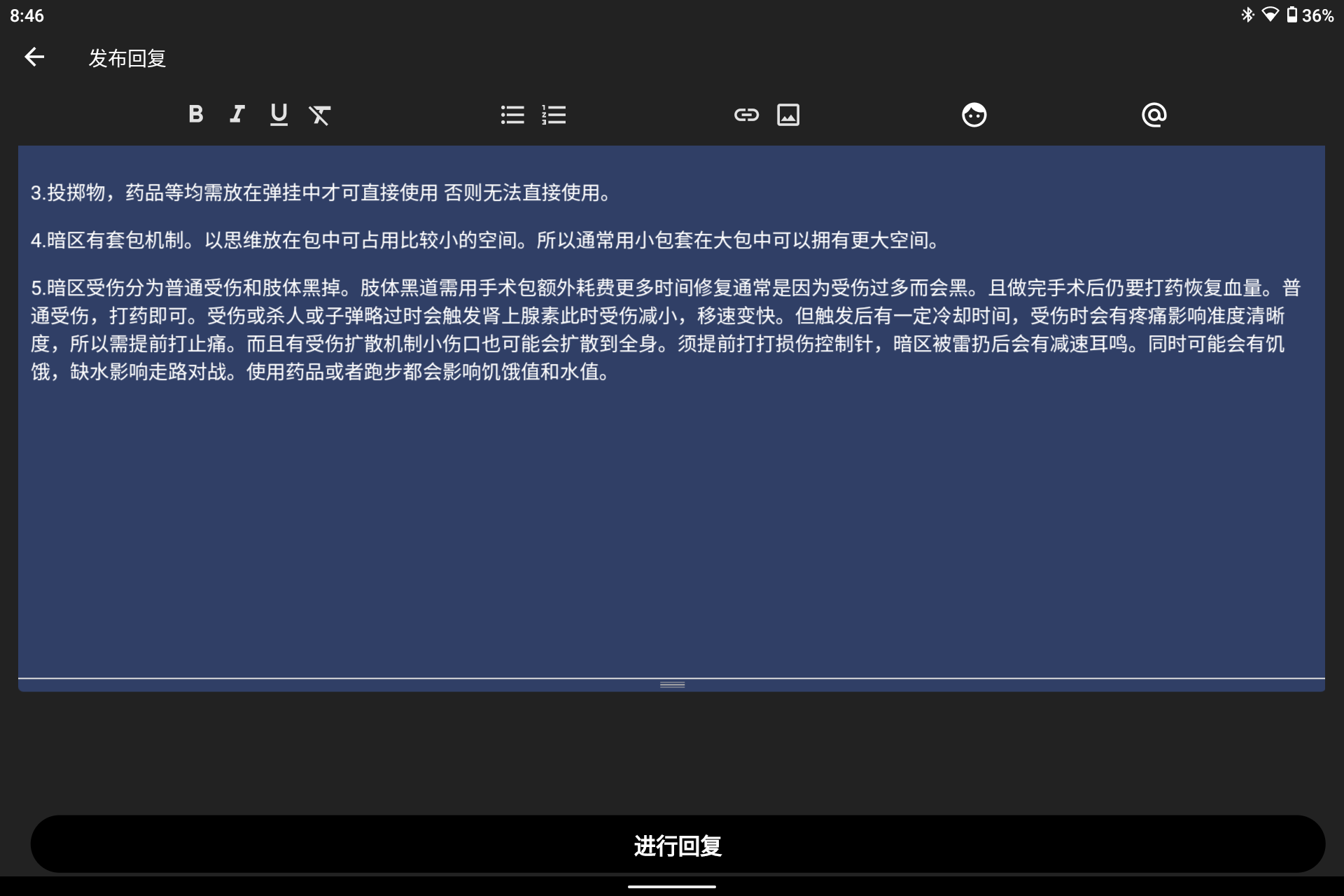This screenshot has height=896, width=1344.
Task: Tap the battery 36% indicator
Action: coord(1310,15)
